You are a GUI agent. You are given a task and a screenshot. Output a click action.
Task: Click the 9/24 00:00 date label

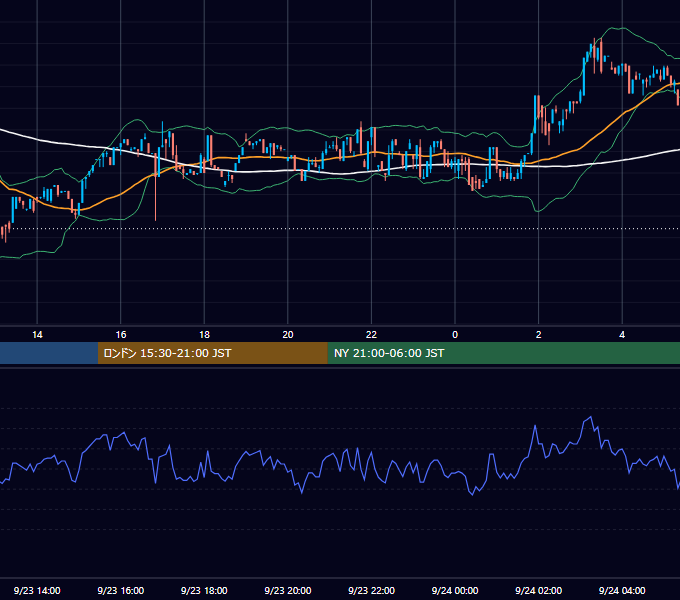click(455, 590)
